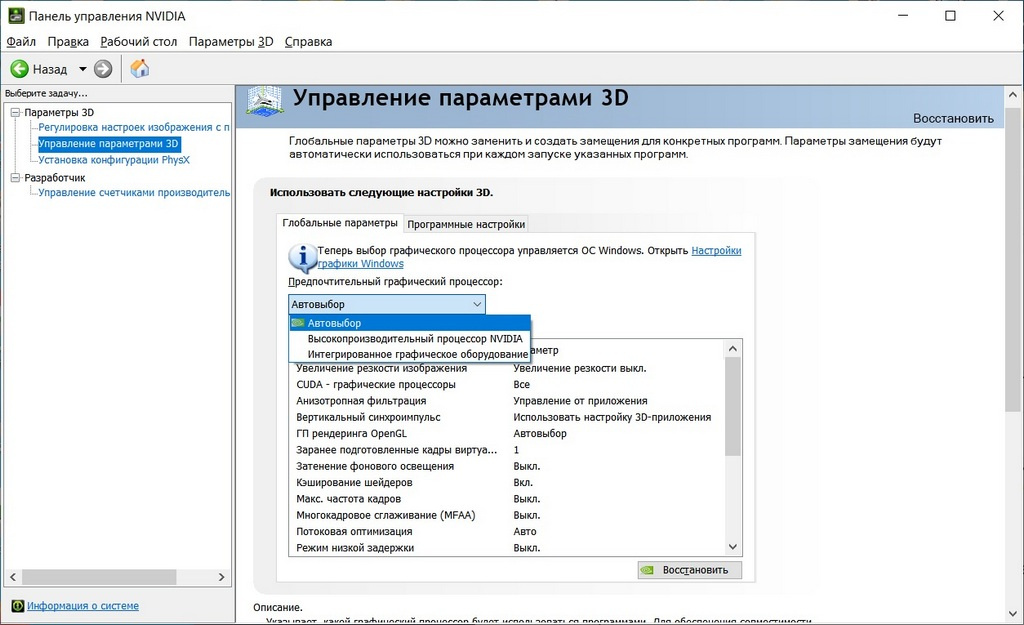Click the Восстановить button below settings list
This screenshot has height=625, width=1024.
[690, 570]
